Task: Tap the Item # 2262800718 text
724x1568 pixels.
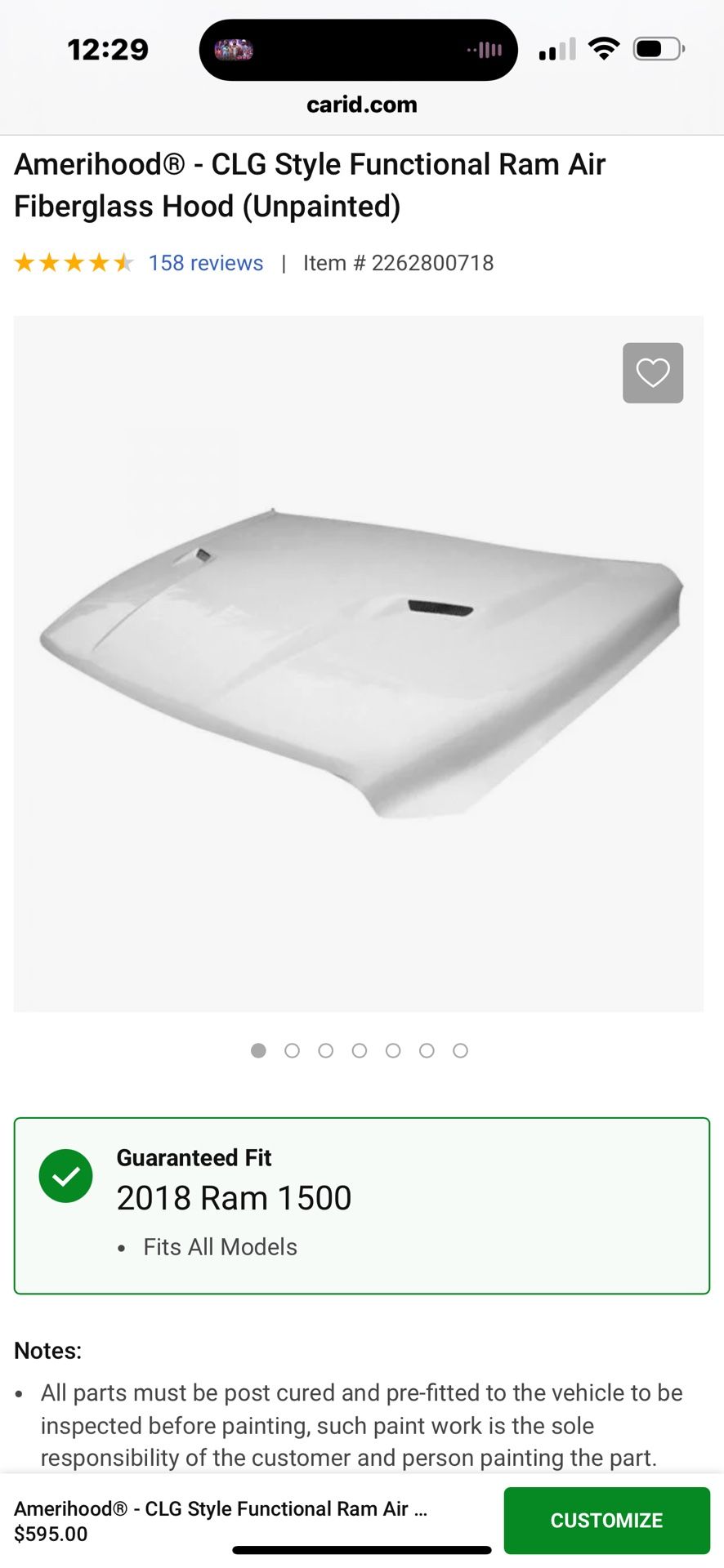Action: (399, 263)
